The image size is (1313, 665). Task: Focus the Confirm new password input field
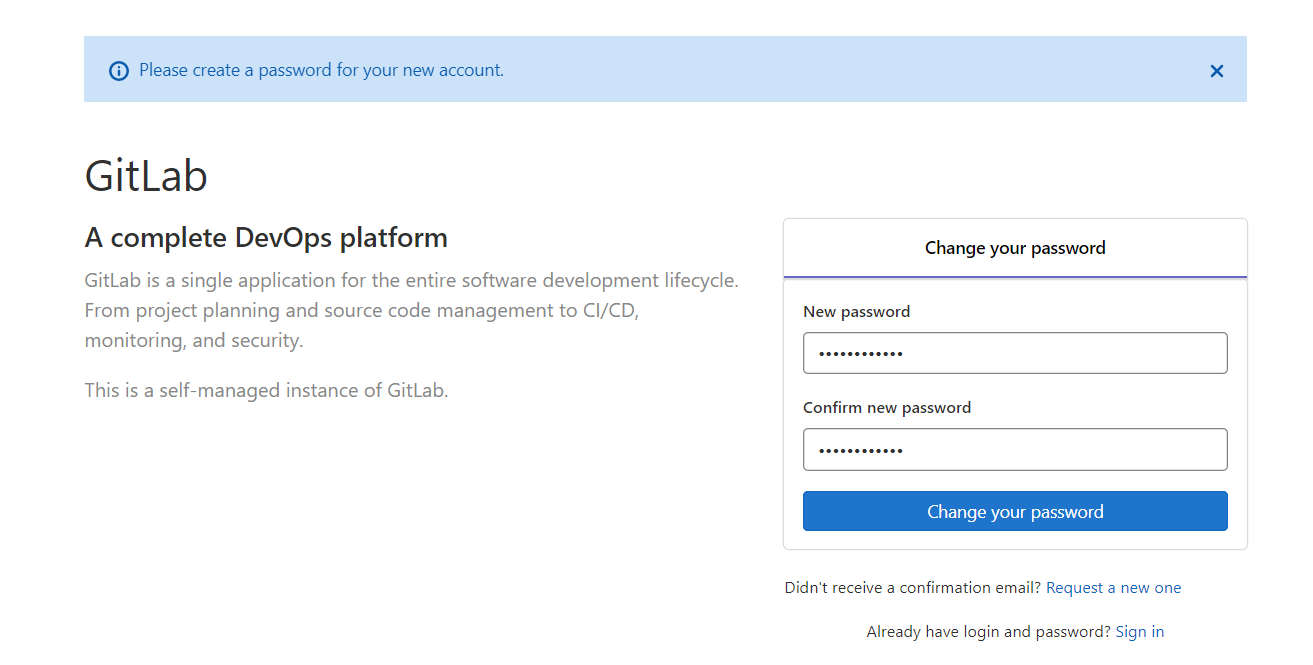coord(1015,449)
